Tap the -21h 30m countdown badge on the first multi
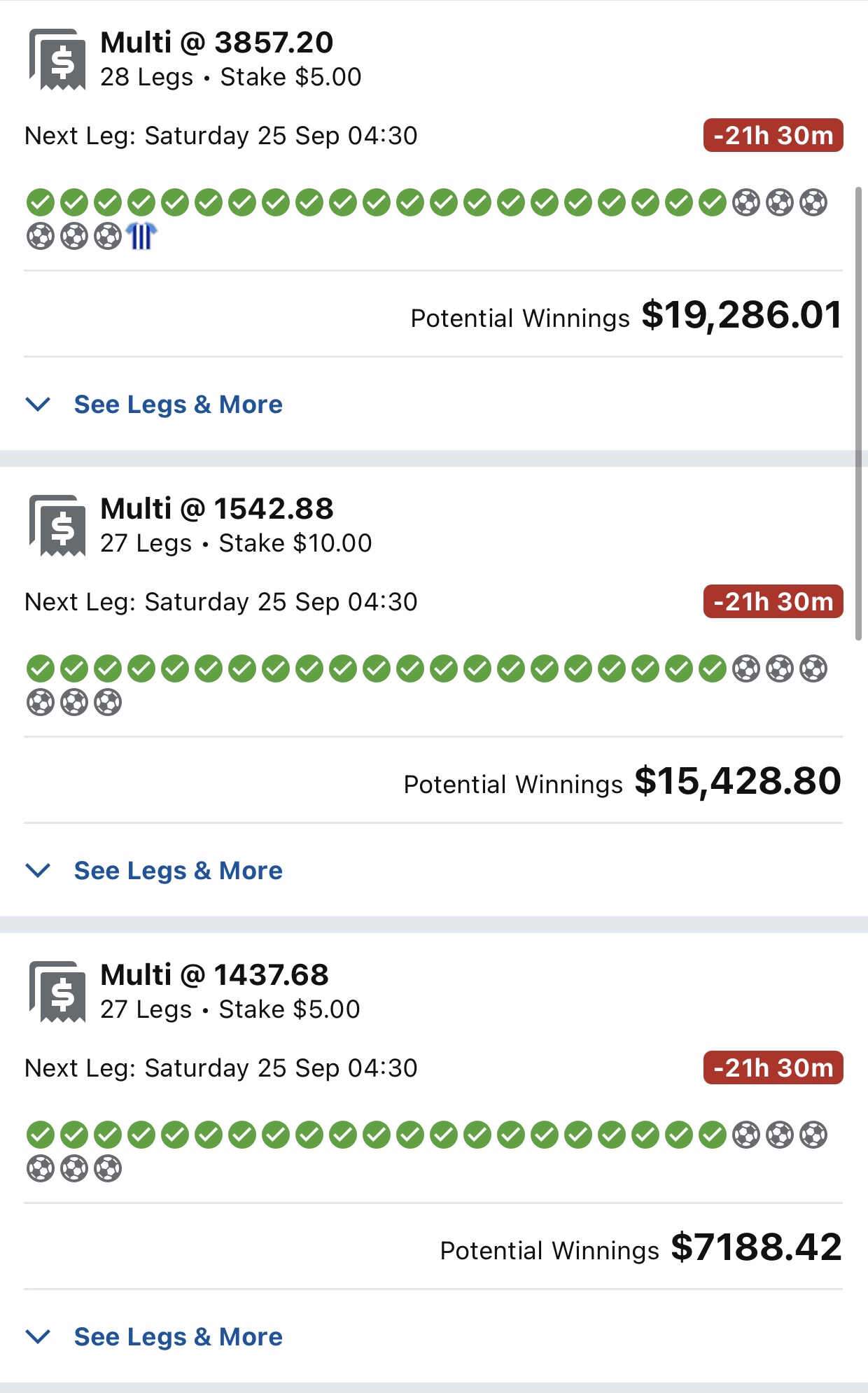Screen dimensions: 868x1393 click(773, 135)
